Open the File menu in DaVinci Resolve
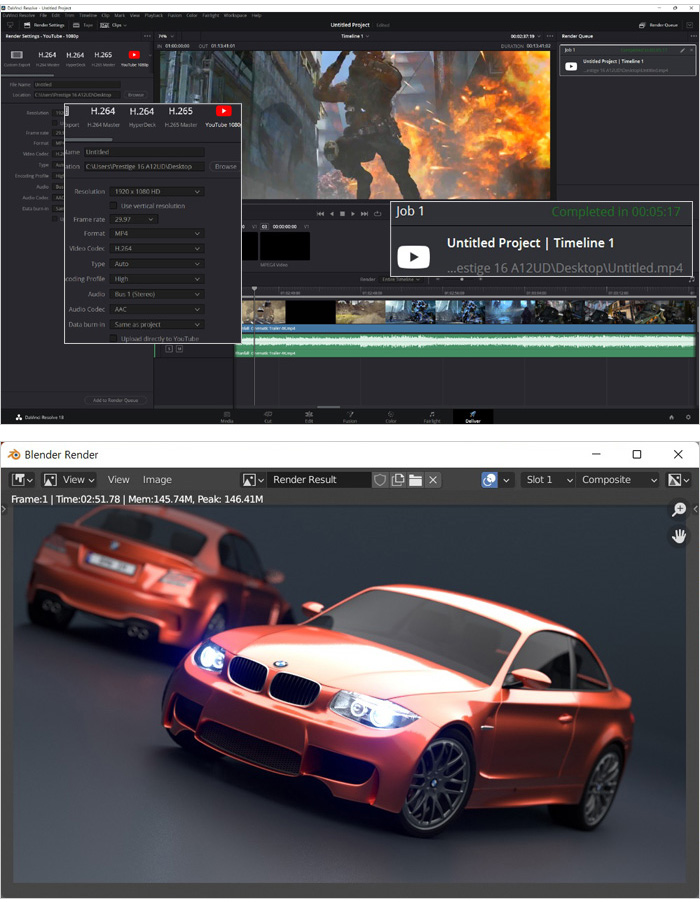This screenshot has height=902, width=700. click(x=43, y=16)
